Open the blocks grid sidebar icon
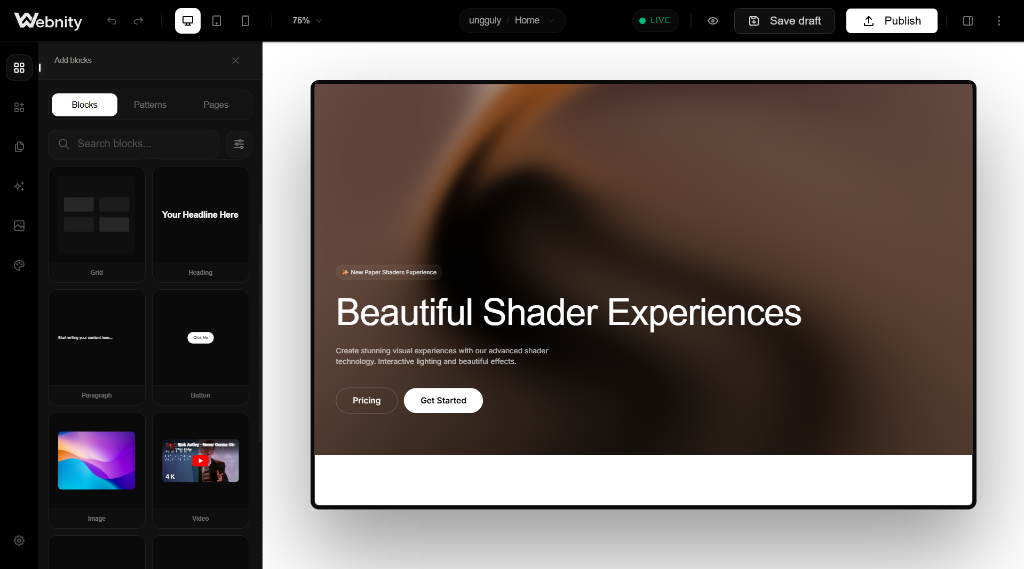This screenshot has width=1024, height=569. [x=19, y=68]
